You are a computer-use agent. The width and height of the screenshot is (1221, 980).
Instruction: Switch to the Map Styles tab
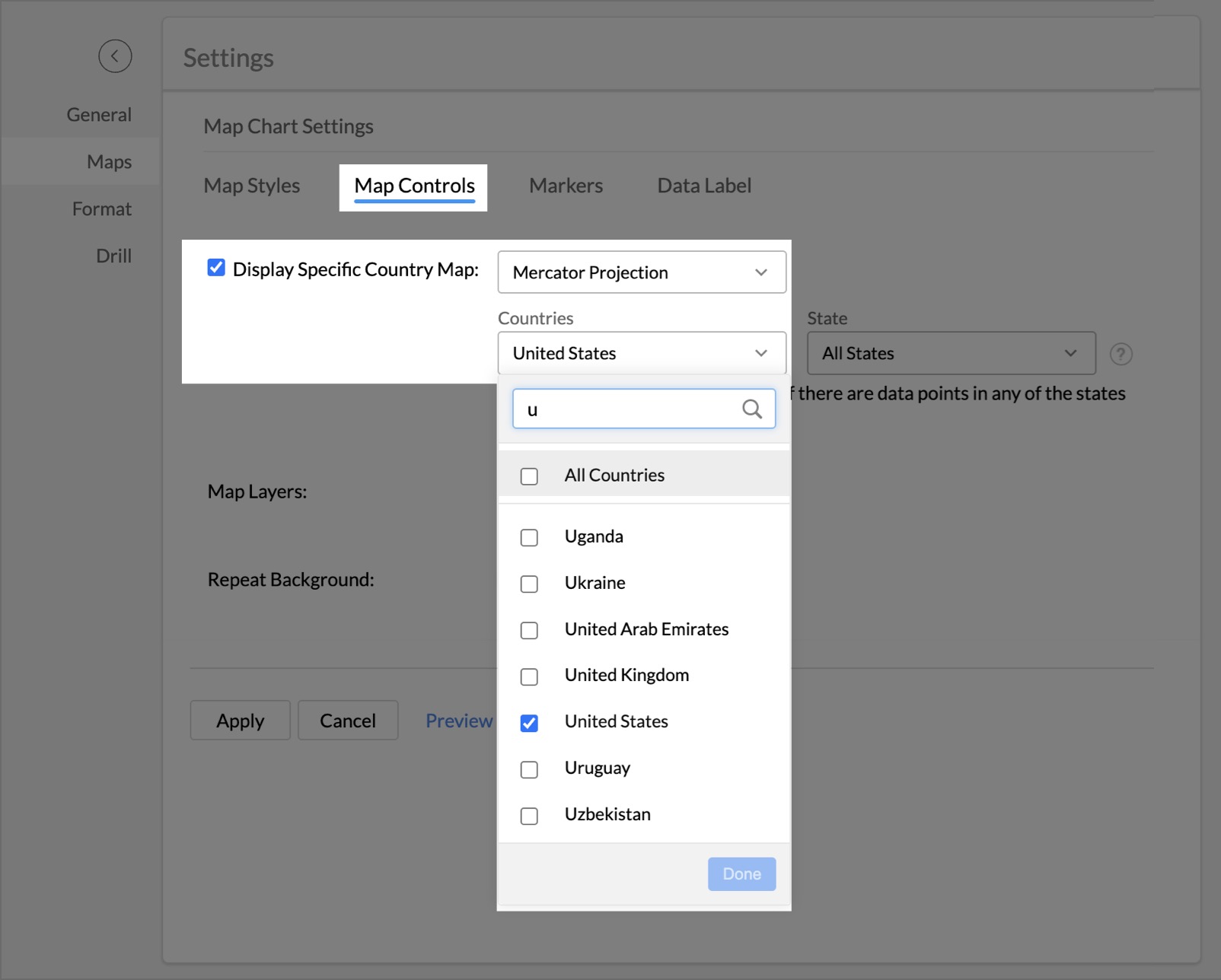click(252, 186)
